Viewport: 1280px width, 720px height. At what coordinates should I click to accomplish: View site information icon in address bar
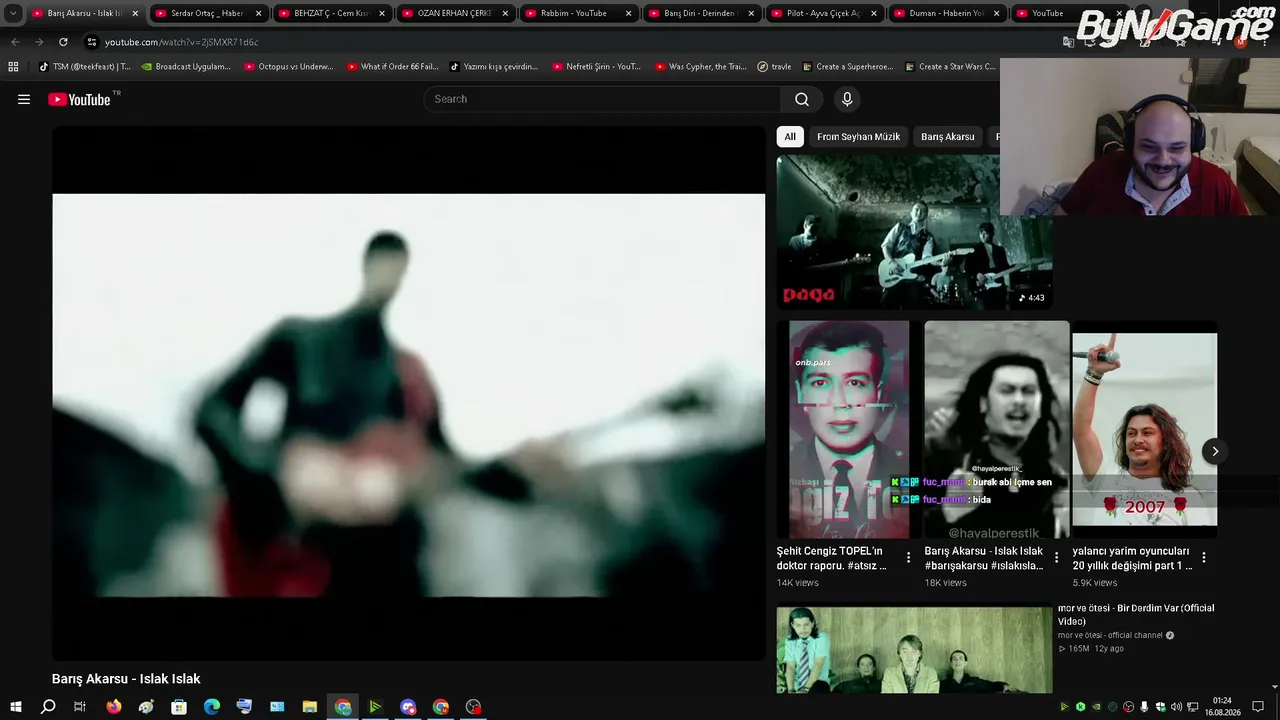click(x=92, y=42)
